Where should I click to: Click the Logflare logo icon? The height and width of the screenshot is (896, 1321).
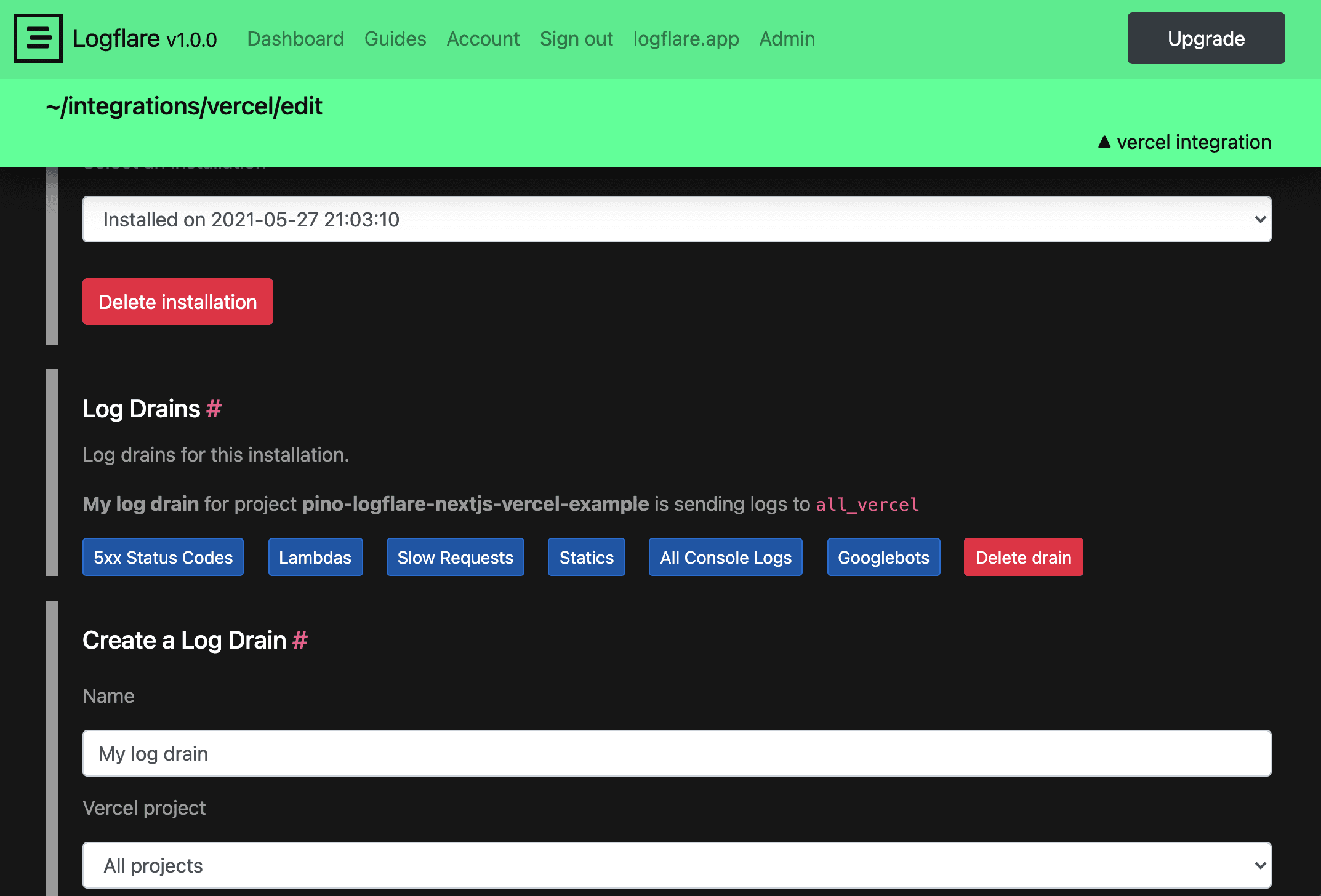point(38,38)
